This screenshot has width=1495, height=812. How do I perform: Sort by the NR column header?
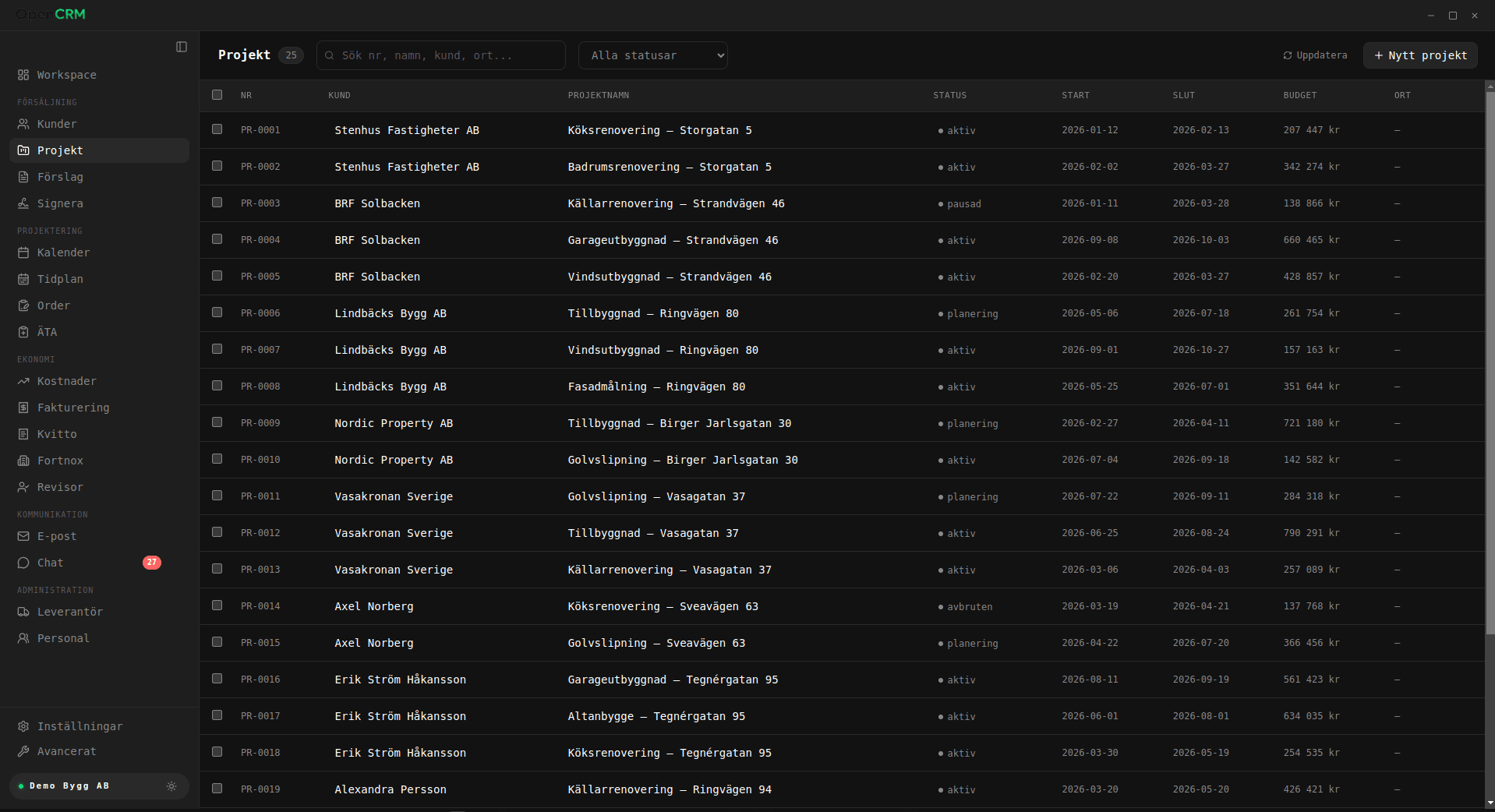pyautogui.click(x=246, y=95)
